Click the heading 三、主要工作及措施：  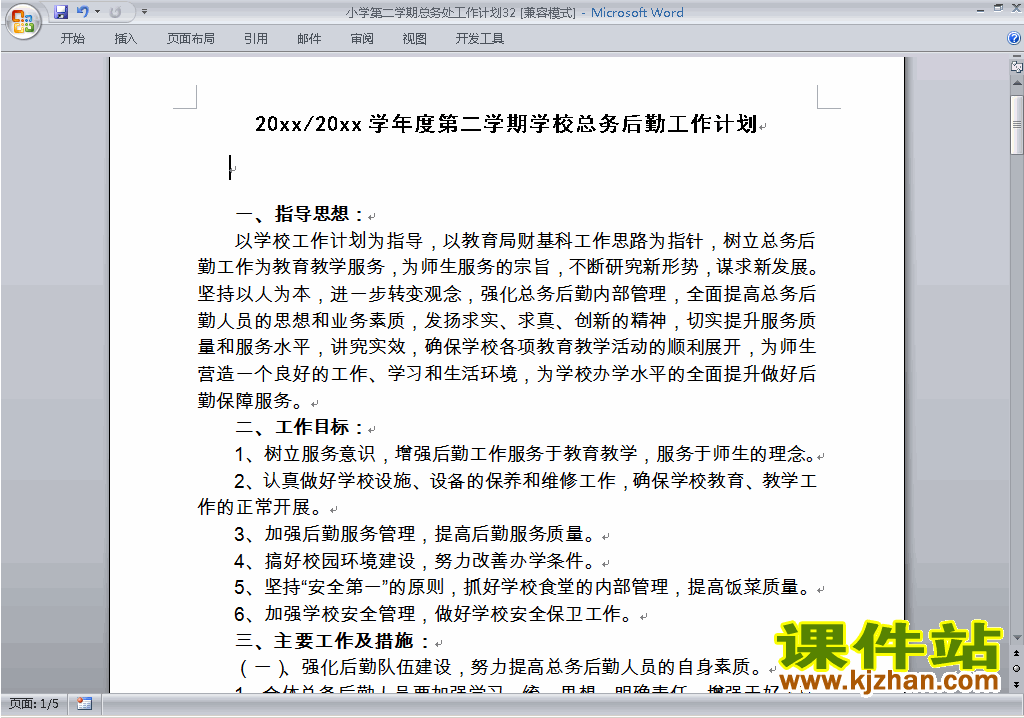pos(333,640)
